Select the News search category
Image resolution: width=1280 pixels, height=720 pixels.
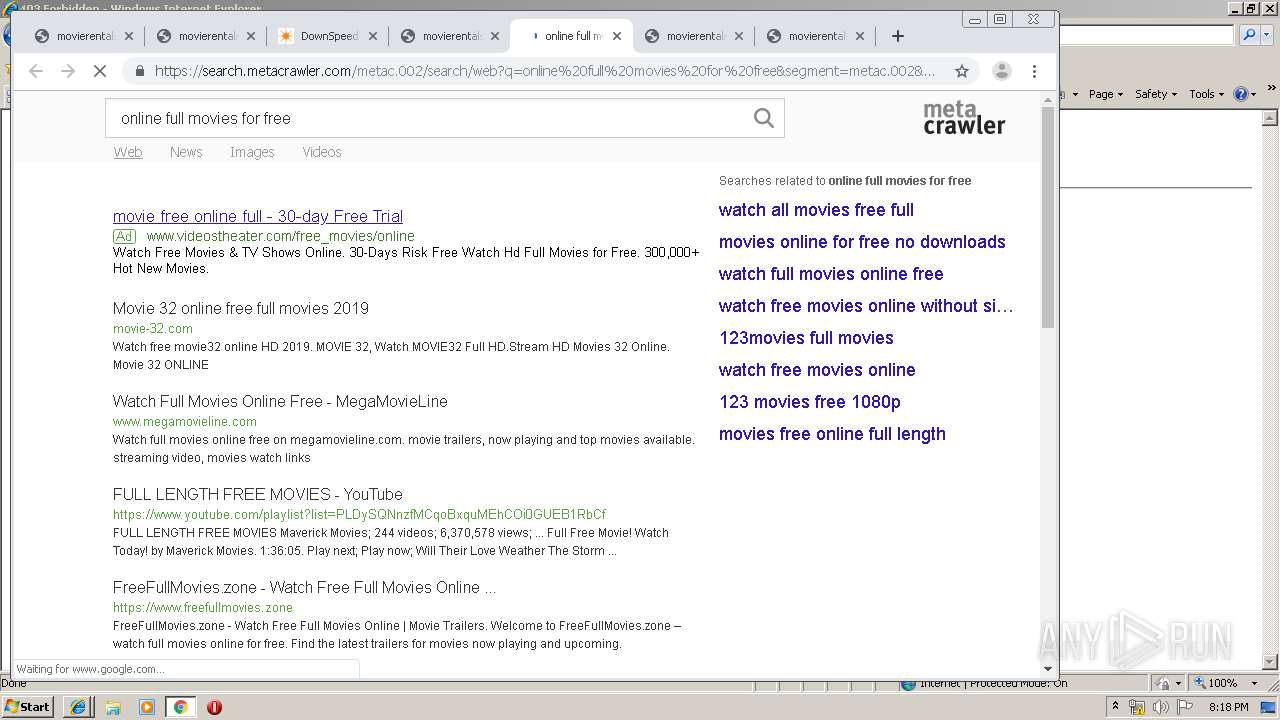186,152
